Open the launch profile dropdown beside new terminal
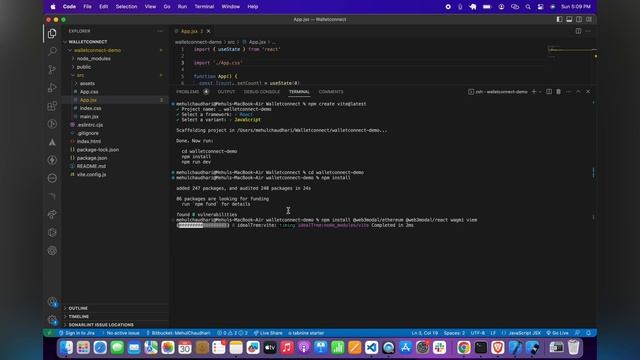Screen dimensions: 640x360 click(x=540, y=92)
